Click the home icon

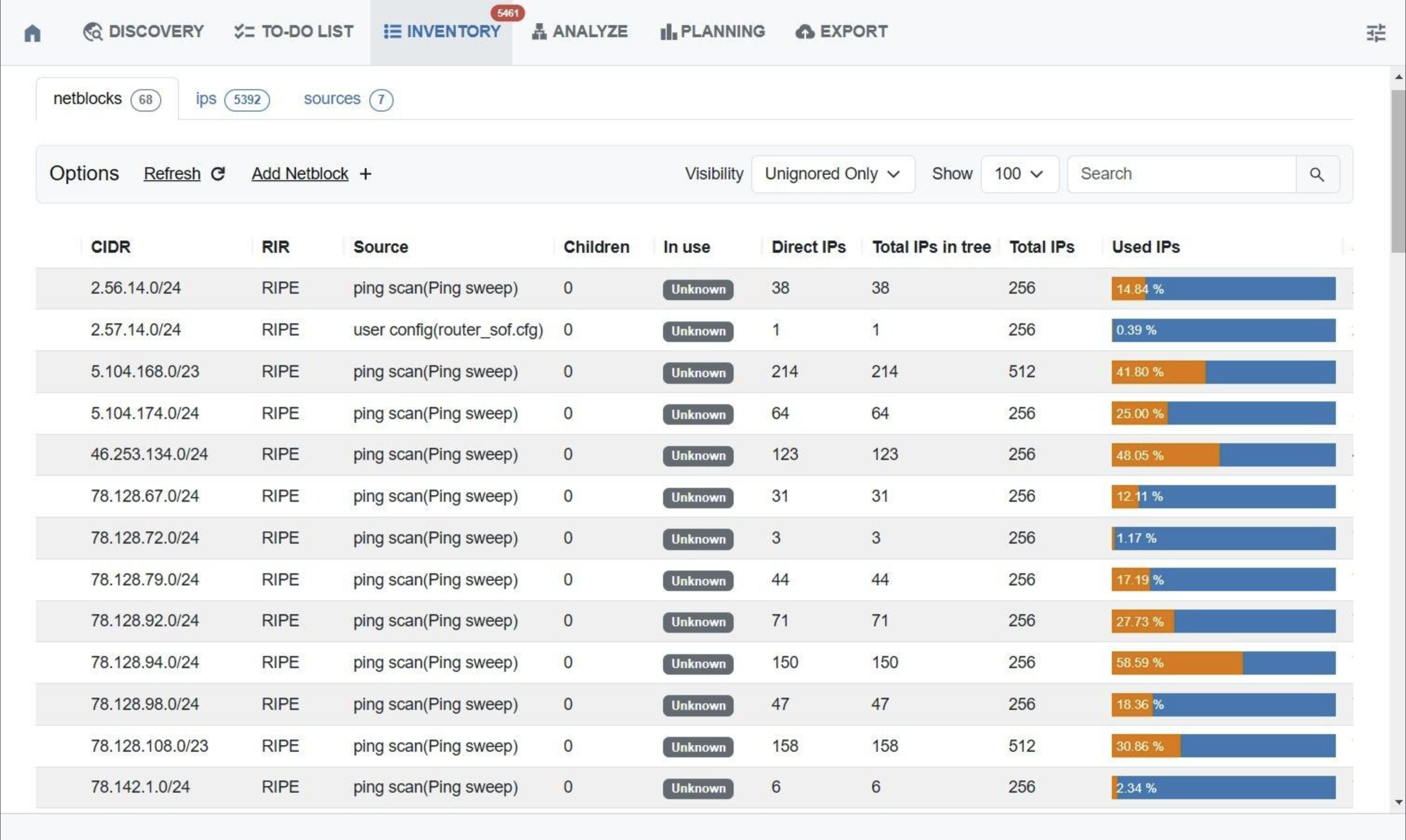32,33
